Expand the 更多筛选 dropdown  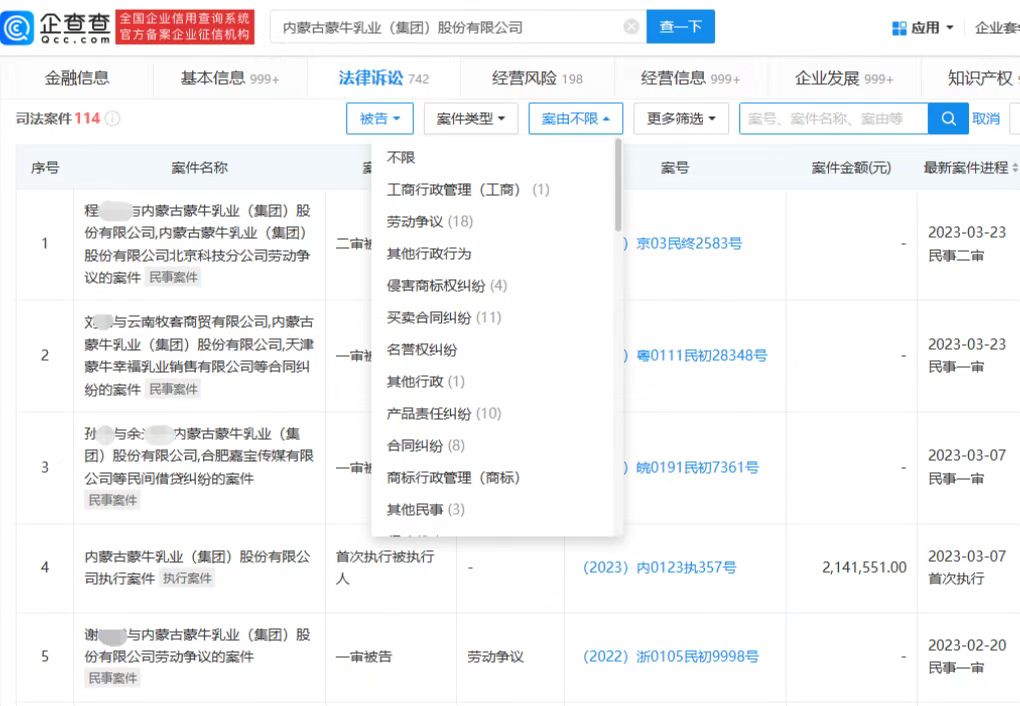(x=681, y=118)
